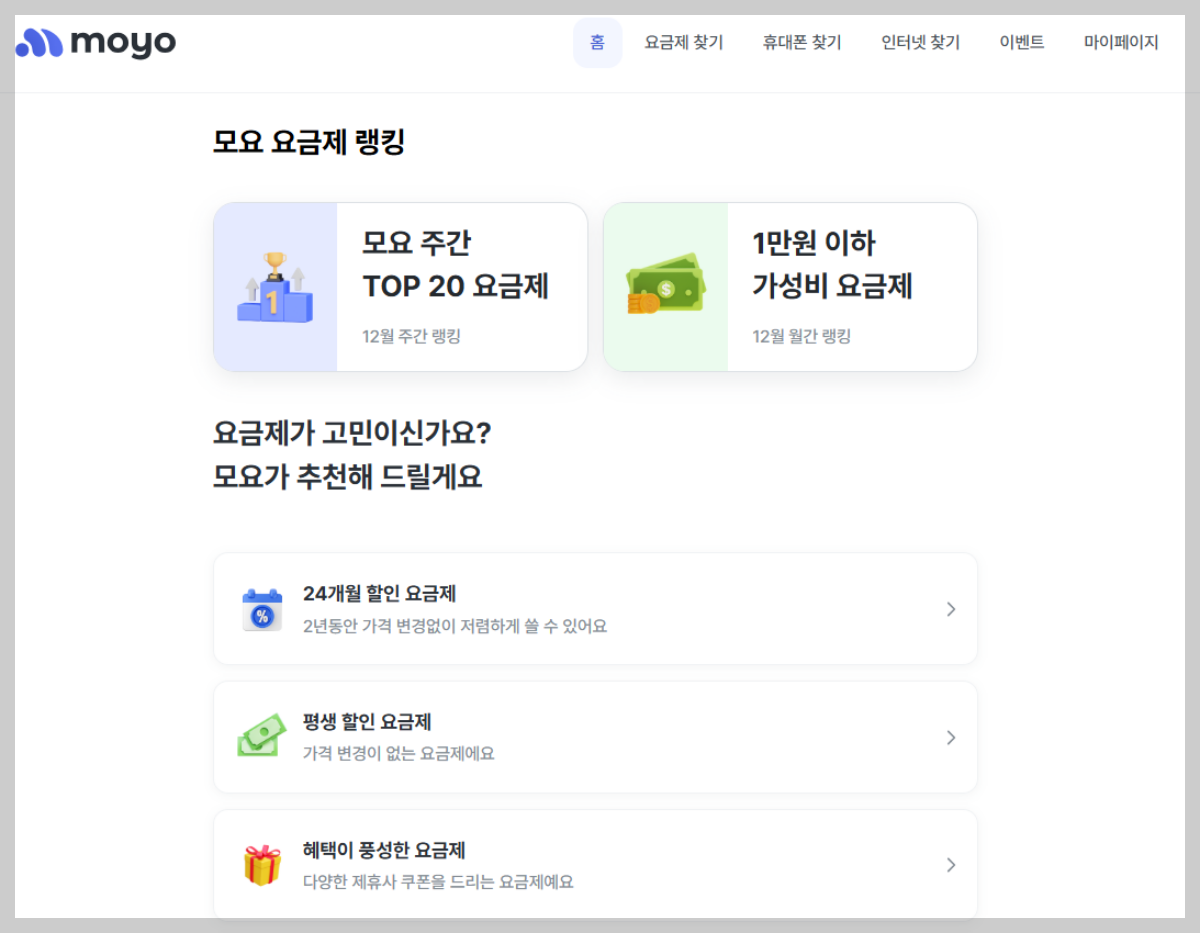Select the 홈 tab in navigation
Viewport: 1200px width, 933px height.
(x=598, y=42)
